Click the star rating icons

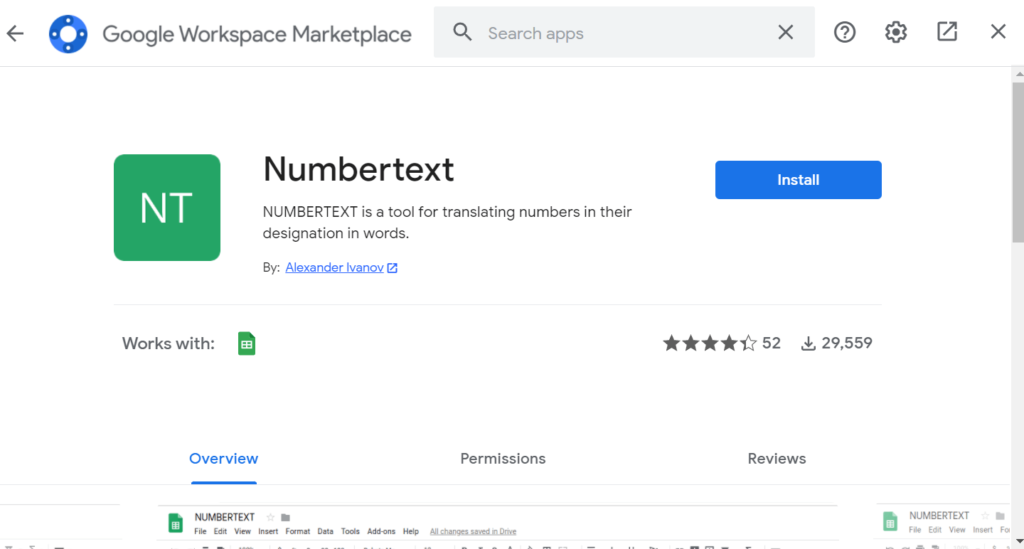[710, 343]
